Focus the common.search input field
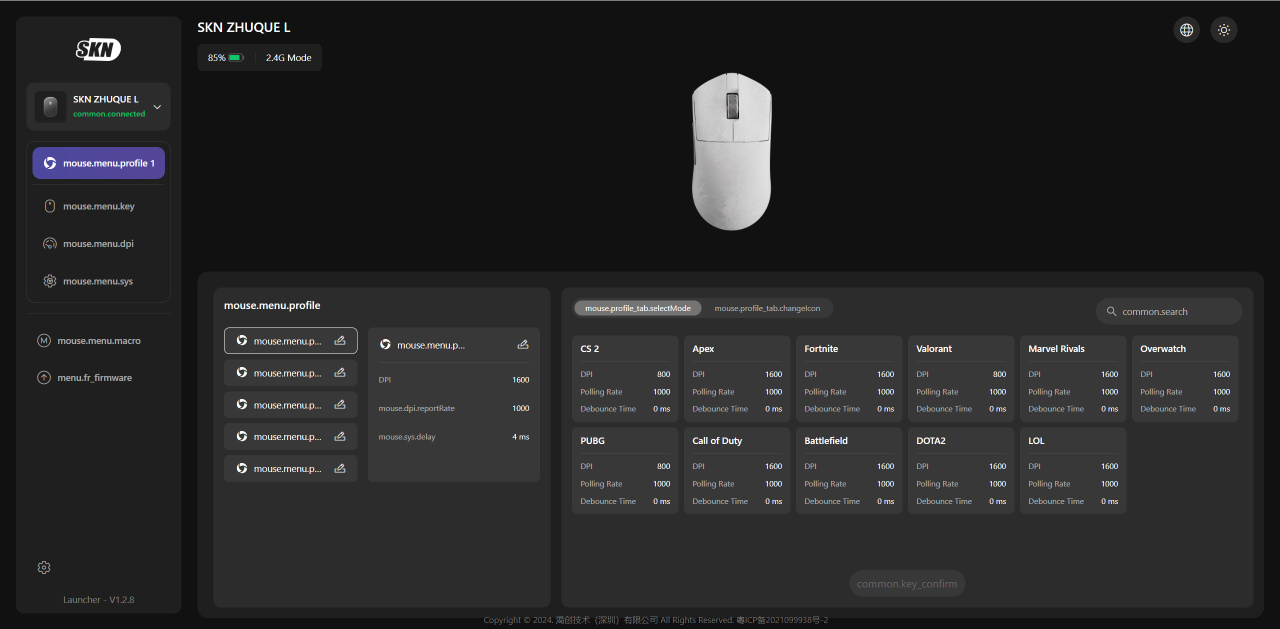This screenshot has width=1280, height=629. point(1169,311)
